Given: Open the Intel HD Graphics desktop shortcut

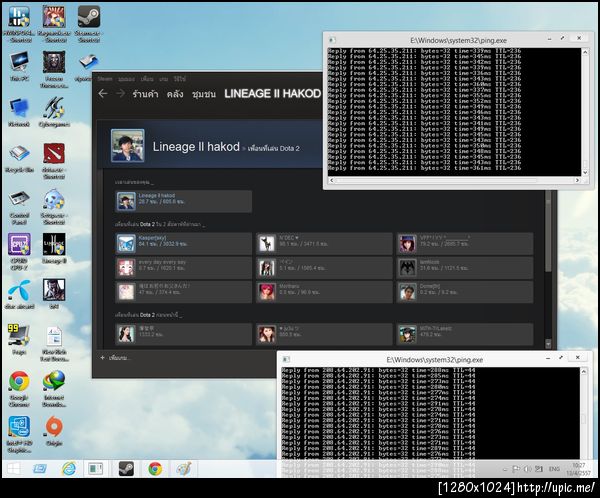Looking at the screenshot, I should click(x=19, y=434).
